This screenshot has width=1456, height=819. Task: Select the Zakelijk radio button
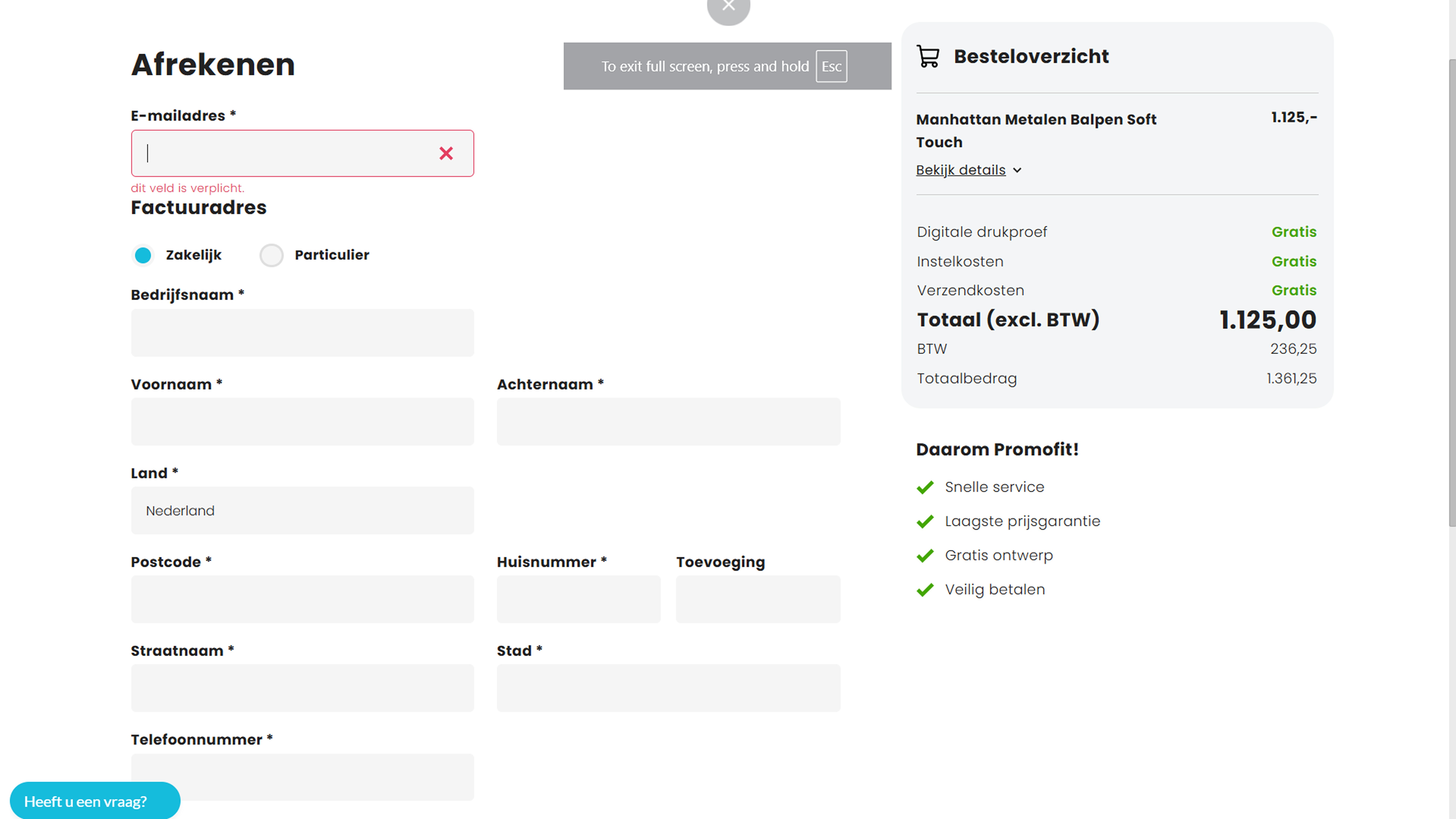(143, 255)
